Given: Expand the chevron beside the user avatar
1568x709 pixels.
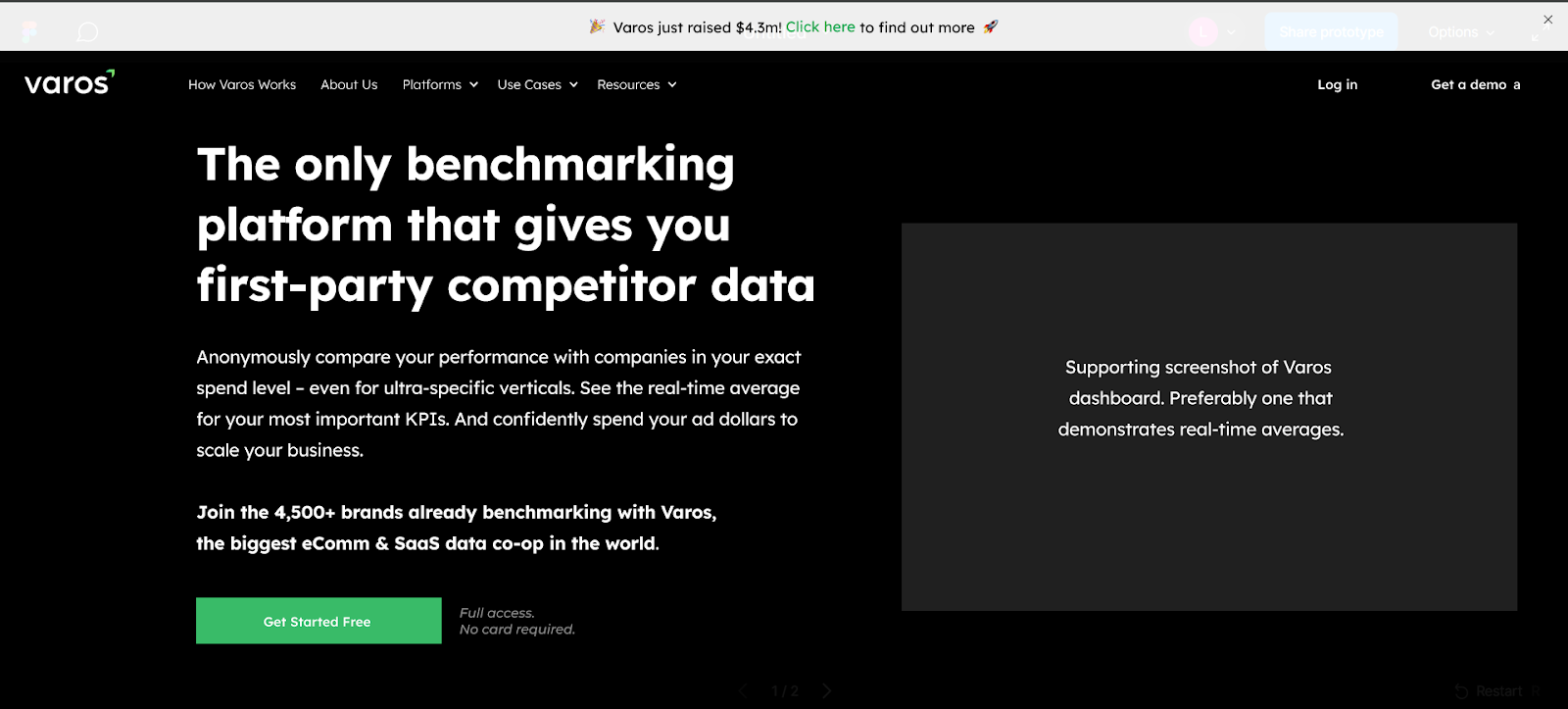Looking at the screenshot, I should click(x=1232, y=32).
